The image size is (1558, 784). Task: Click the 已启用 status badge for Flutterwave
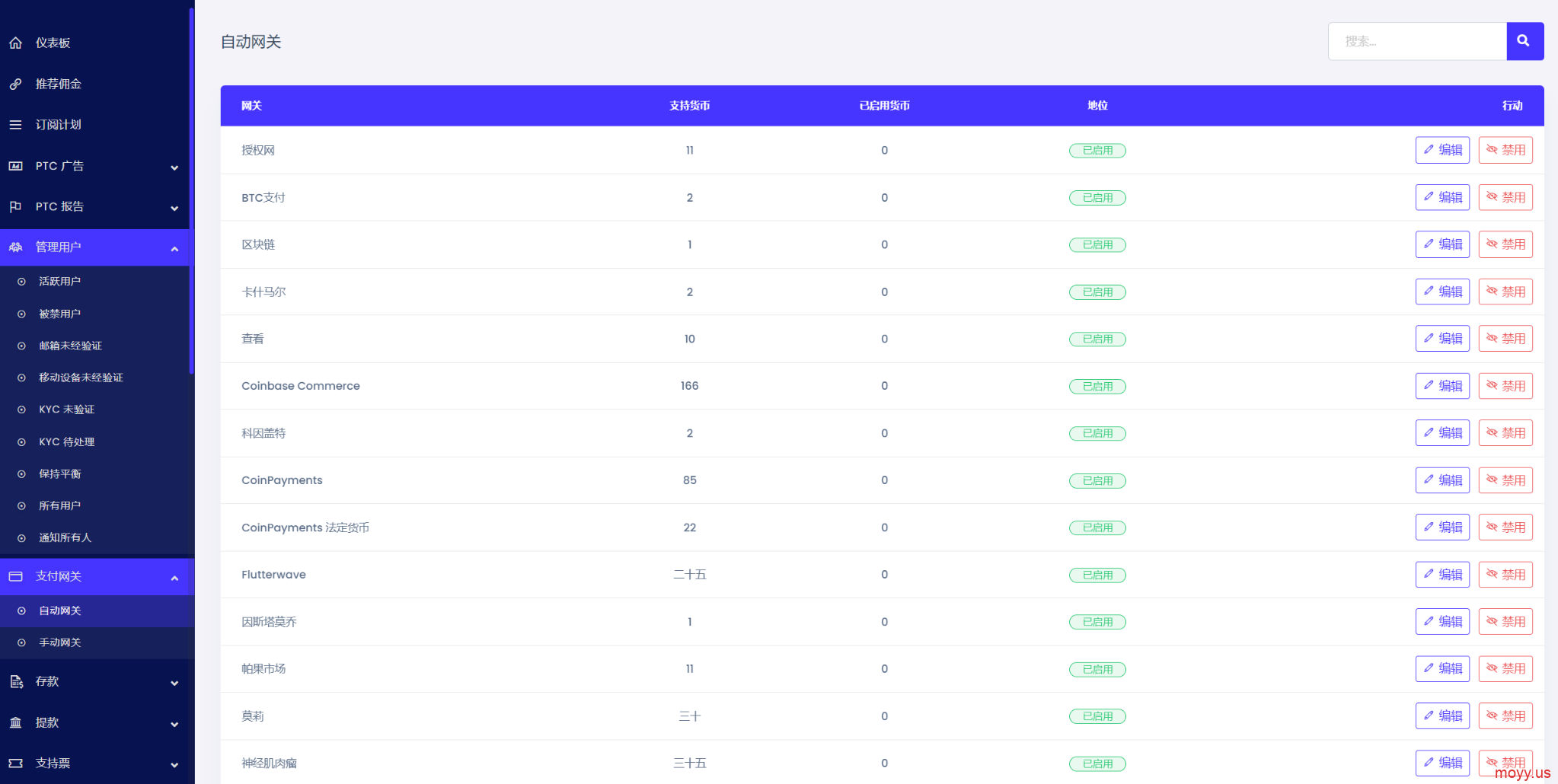(1097, 575)
